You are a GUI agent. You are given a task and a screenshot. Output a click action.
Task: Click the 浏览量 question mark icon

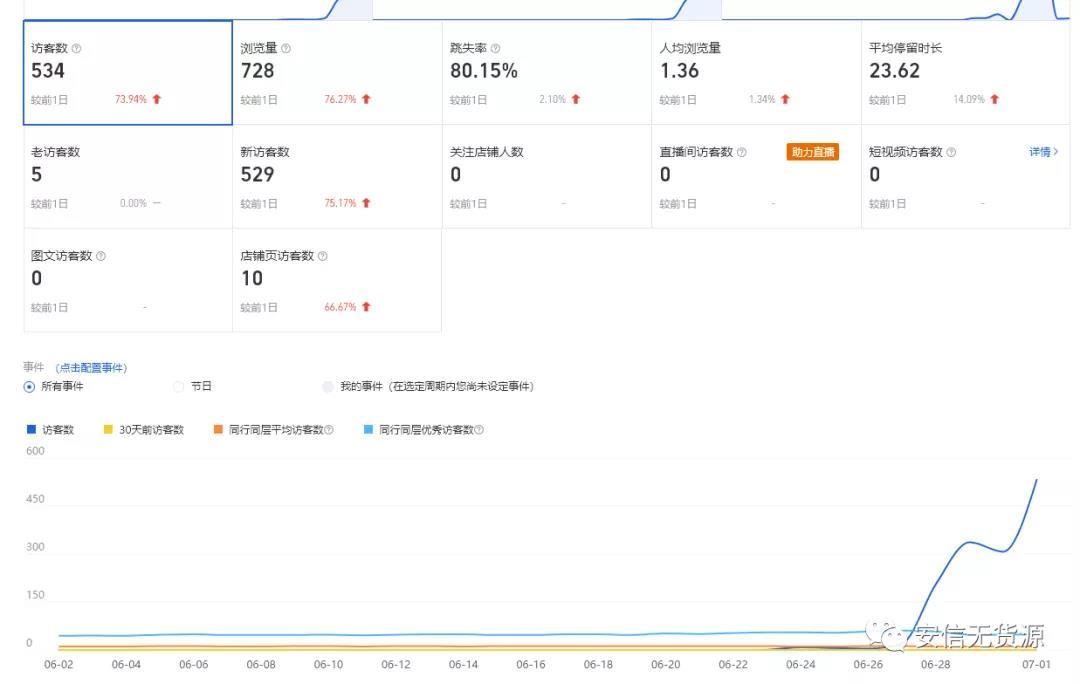(x=286, y=47)
